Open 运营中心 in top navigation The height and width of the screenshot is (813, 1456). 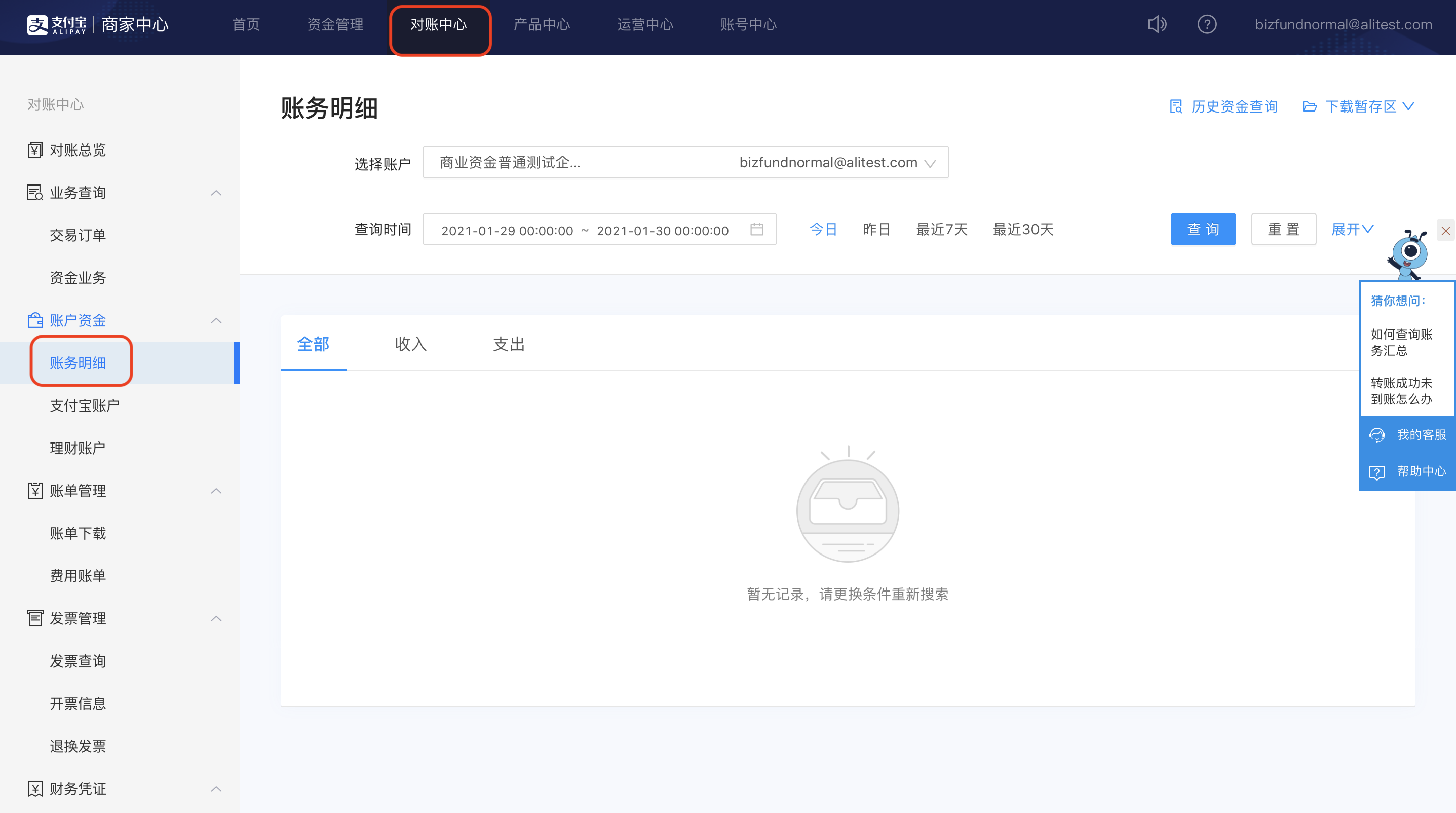pos(645,24)
